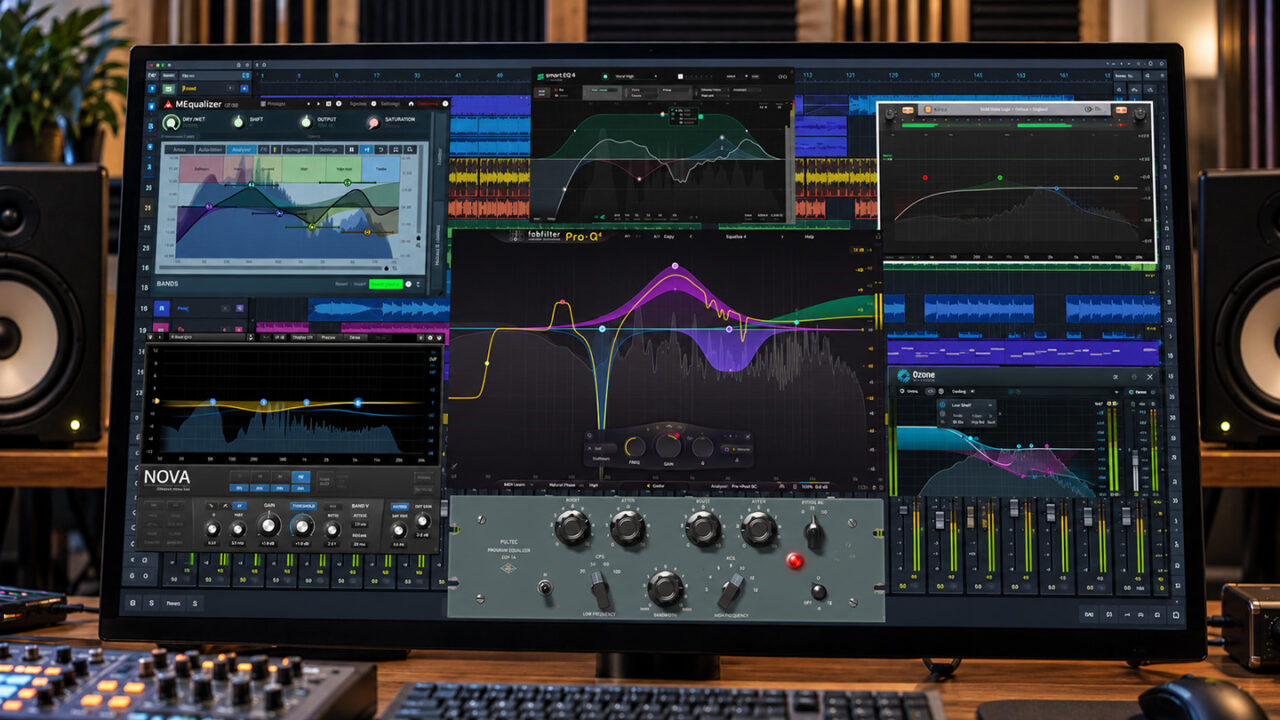Select the pink band node in Pro-Q 4
Image resolution: width=1280 pixels, height=720 pixels.
point(562,302)
